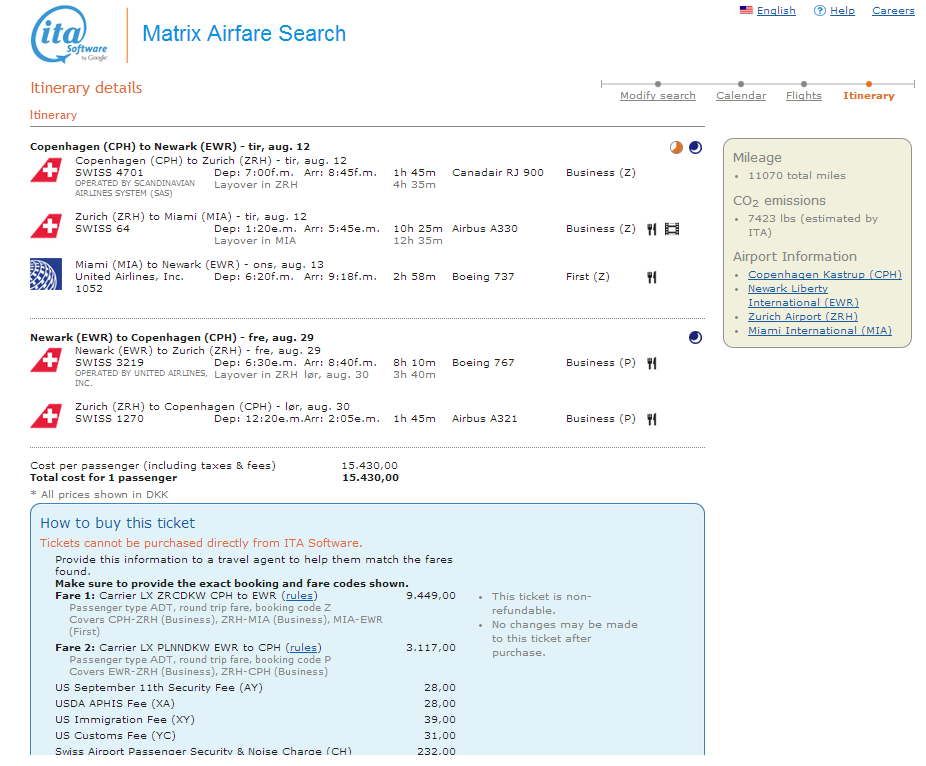Viewport: 926px width, 766px height.
Task: View rules for Fare 2 EWR to CPH
Action: point(305,648)
